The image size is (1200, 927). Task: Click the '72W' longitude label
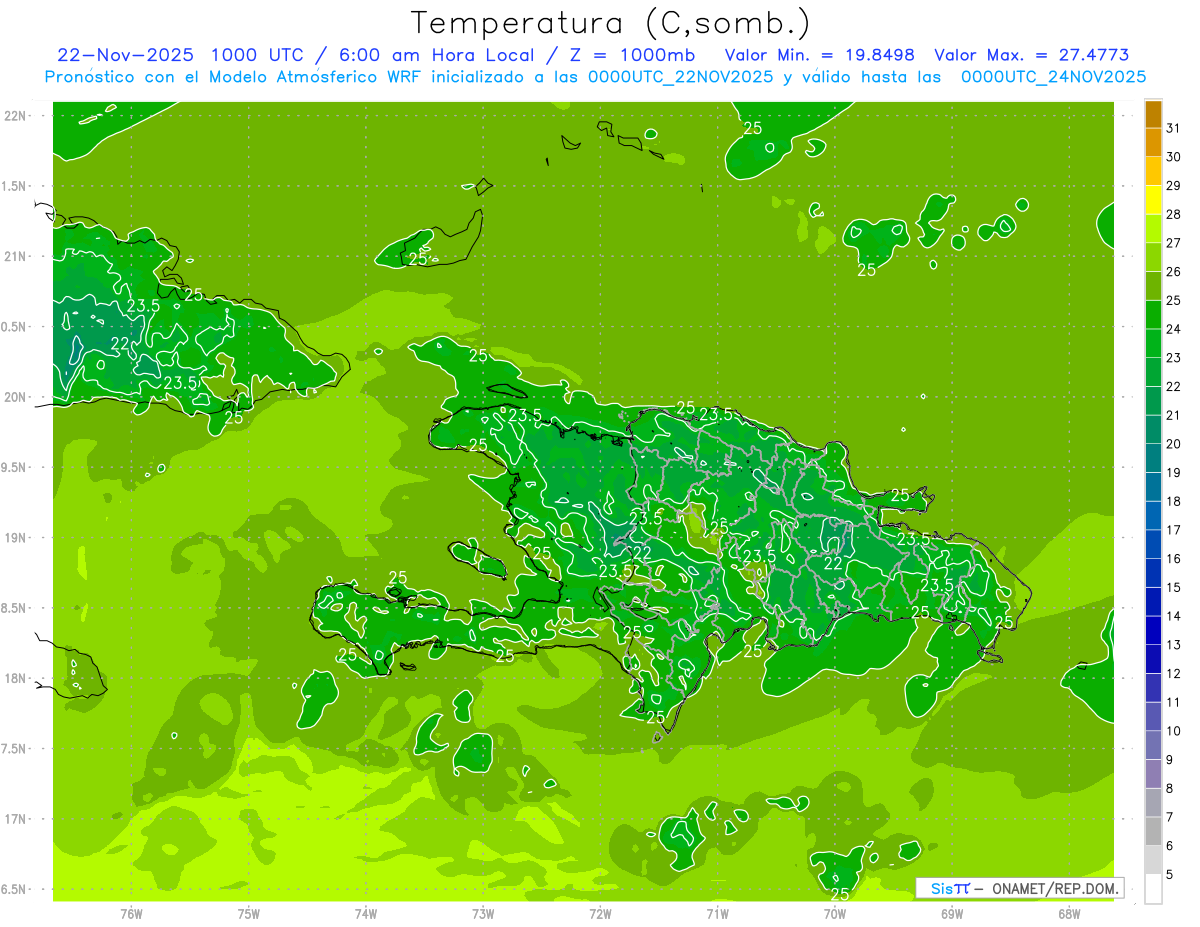600,913
